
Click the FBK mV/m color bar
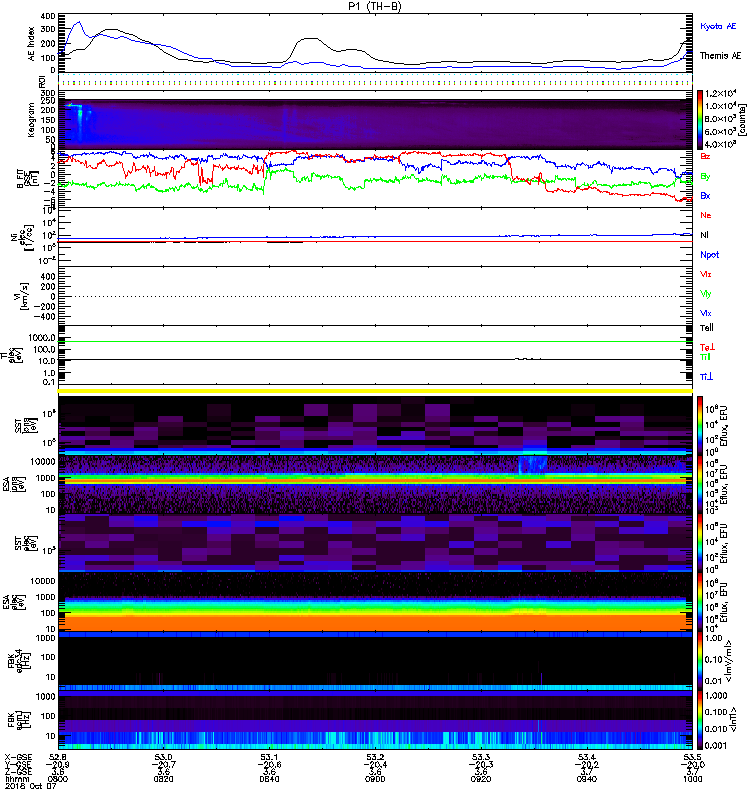click(700, 661)
